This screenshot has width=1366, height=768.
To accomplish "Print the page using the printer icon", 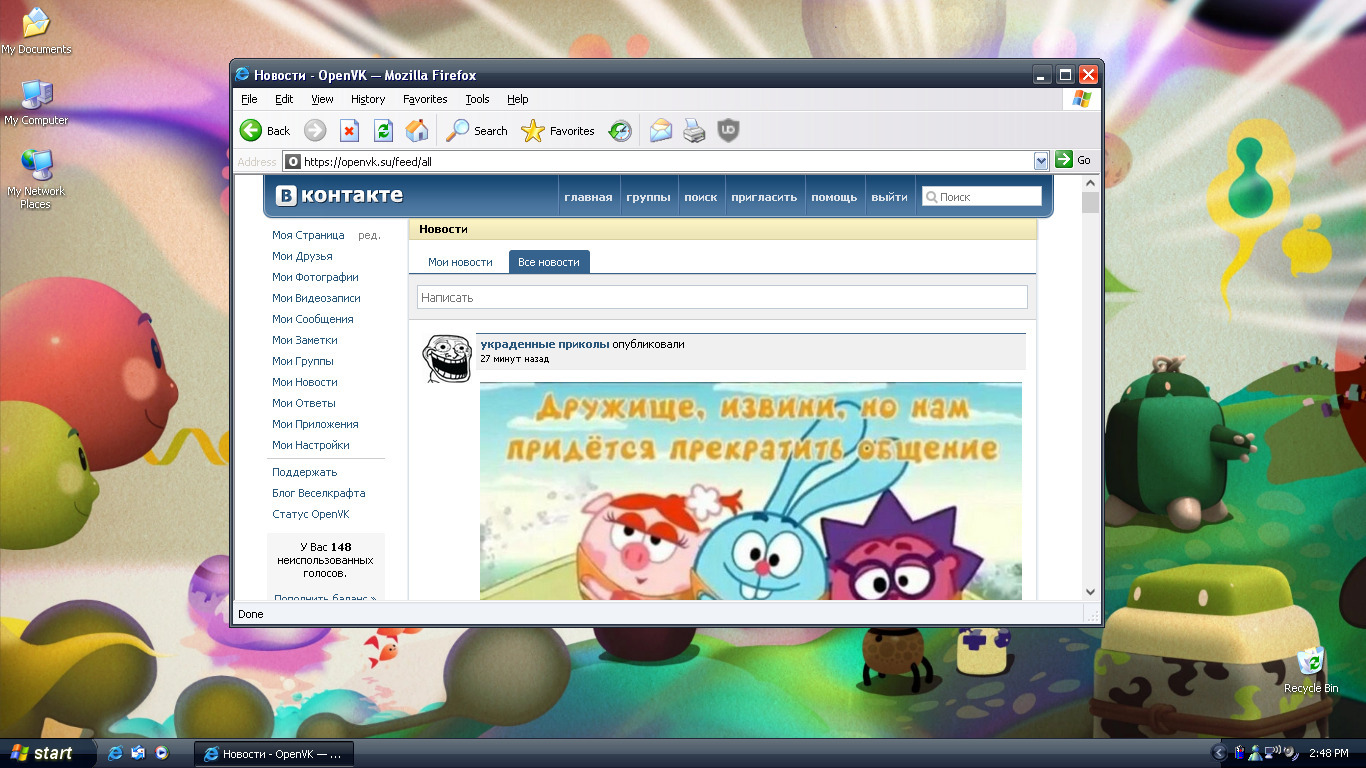I will (x=694, y=131).
